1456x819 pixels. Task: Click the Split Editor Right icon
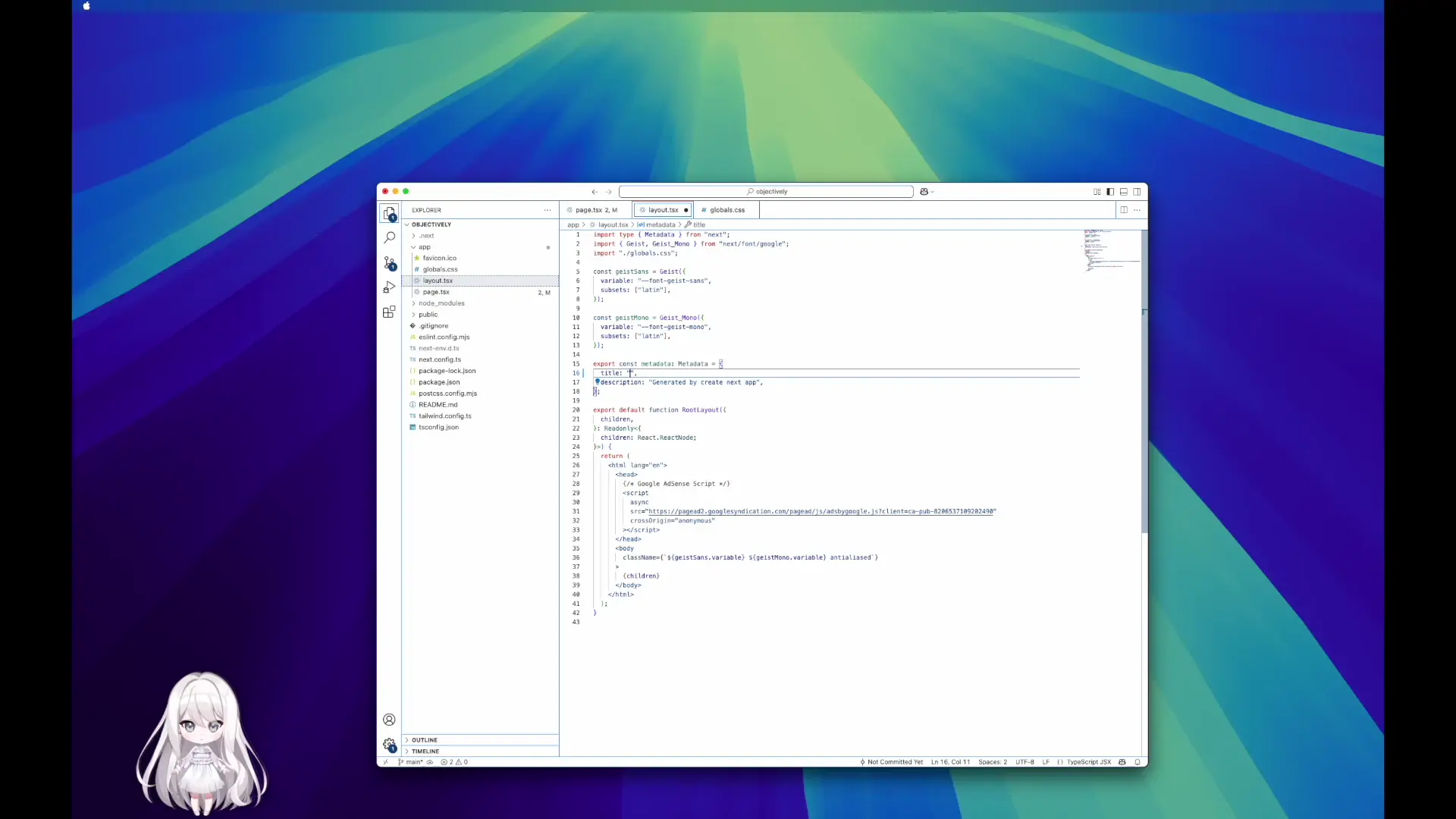[x=1124, y=210]
